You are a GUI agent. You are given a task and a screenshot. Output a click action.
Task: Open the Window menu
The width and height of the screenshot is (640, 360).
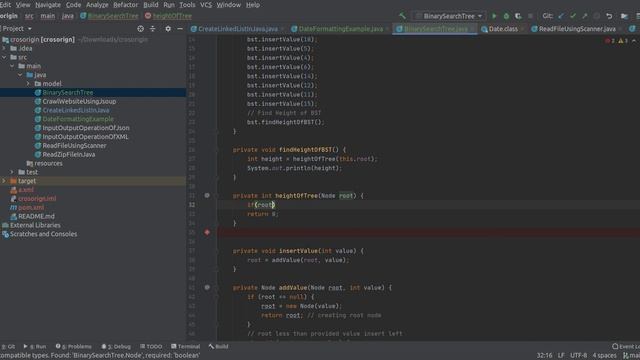[x=229, y=5]
